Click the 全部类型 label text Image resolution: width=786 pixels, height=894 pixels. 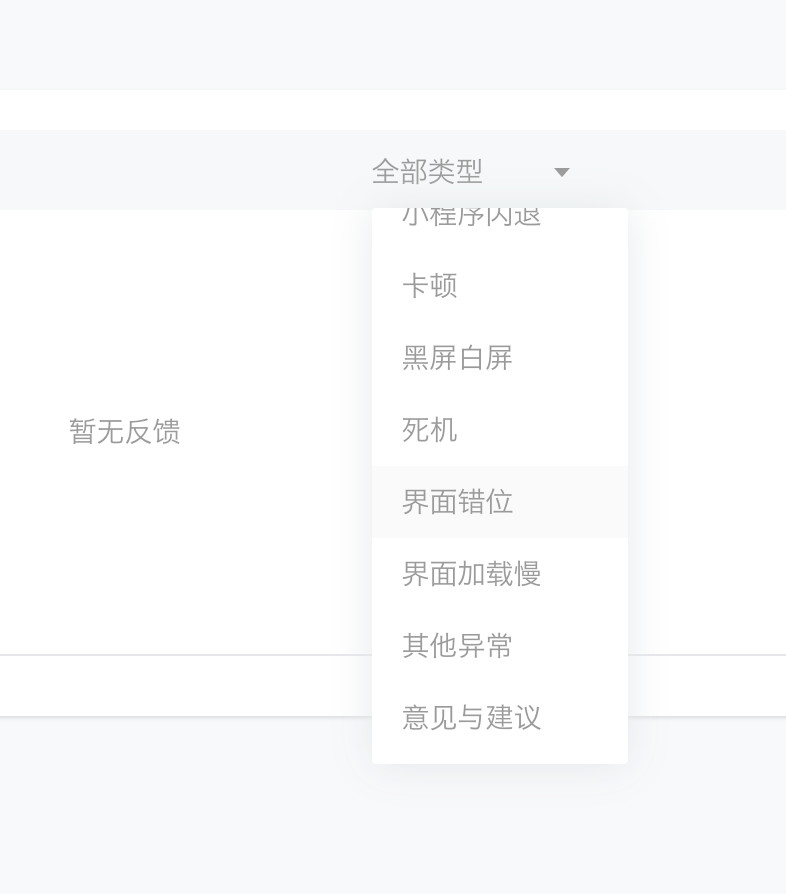click(x=427, y=172)
